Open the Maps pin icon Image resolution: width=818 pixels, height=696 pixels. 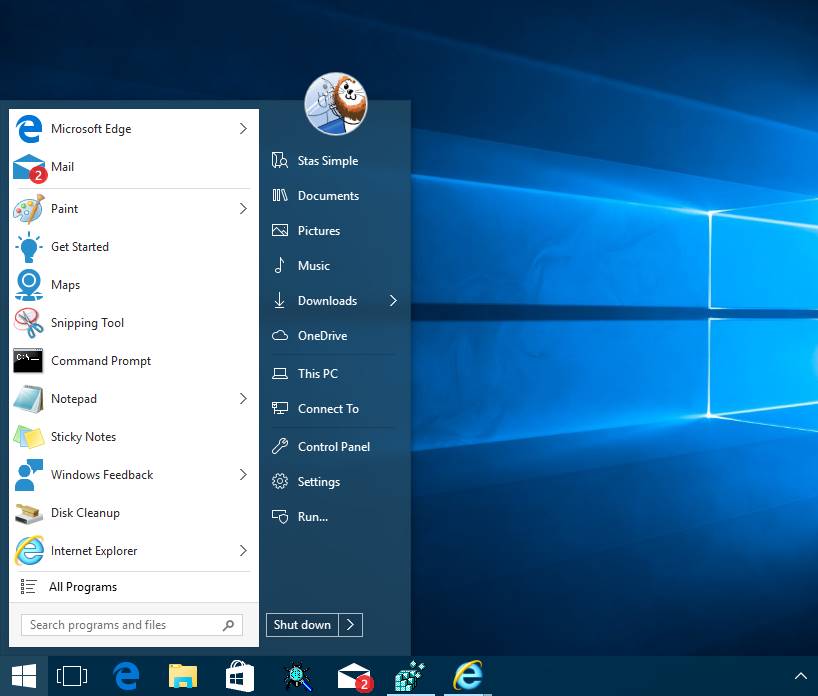29,285
